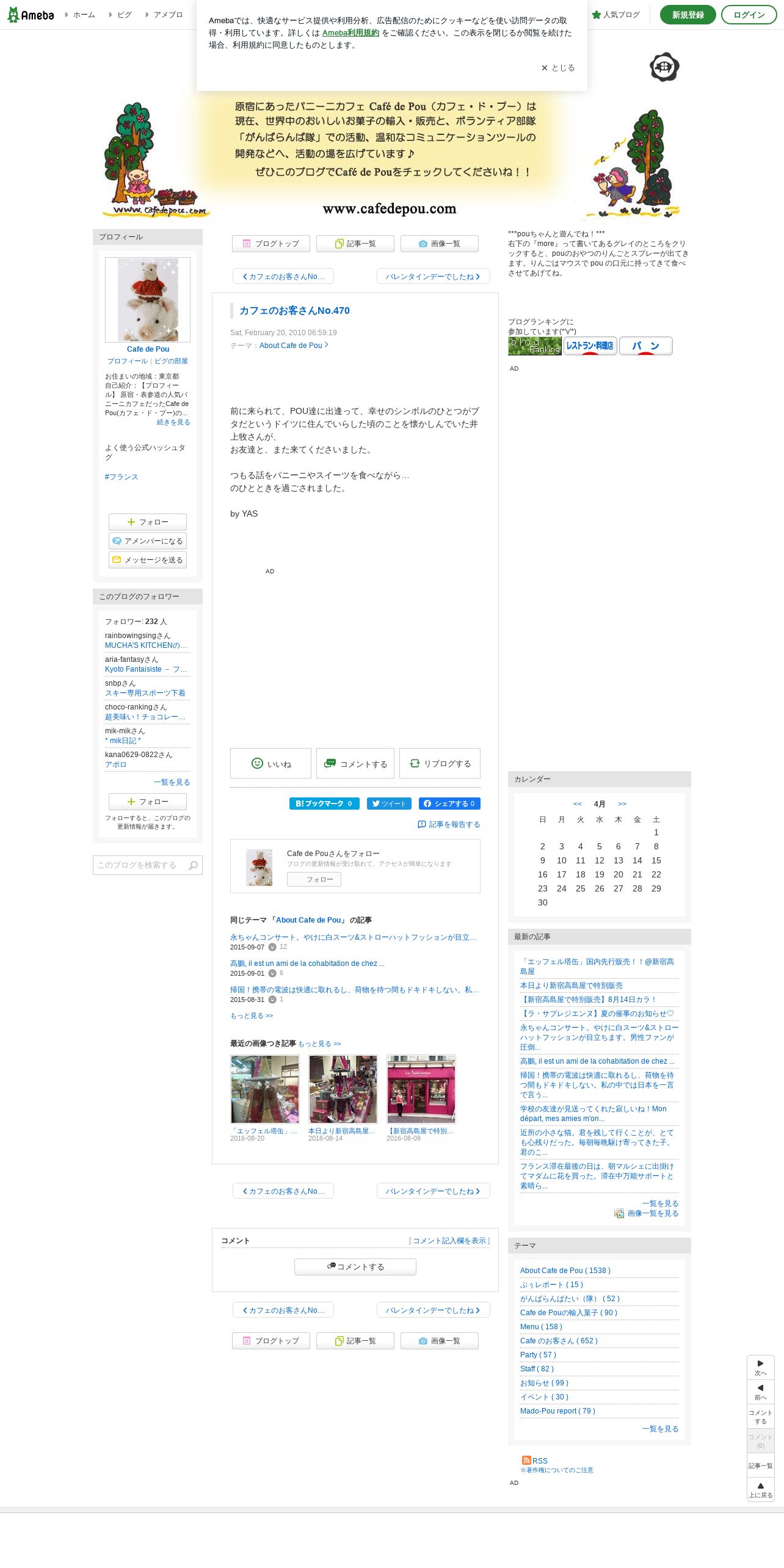The image size is (784, 1568).
Task: Click フォロー button in the profile panel
Action: coord(148,522)
